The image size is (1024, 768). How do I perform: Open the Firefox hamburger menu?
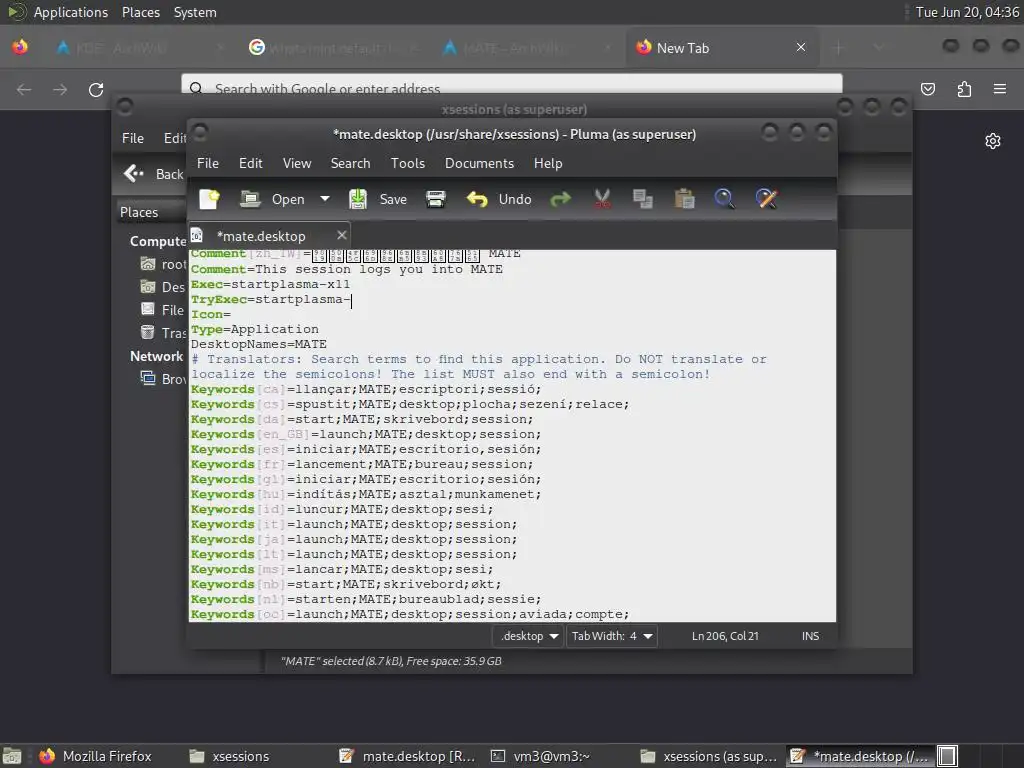[1000, 89]
